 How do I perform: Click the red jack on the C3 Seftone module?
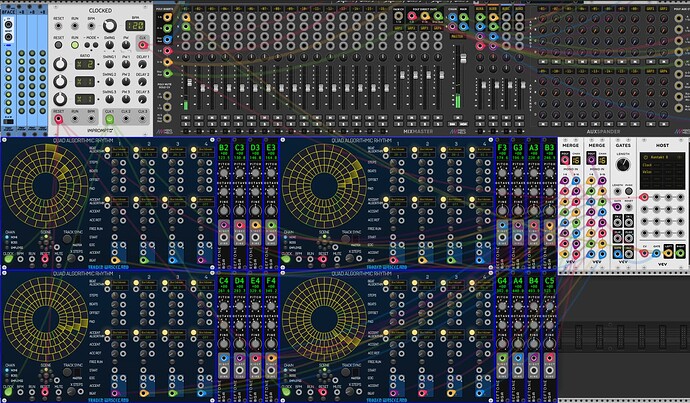click(240, 225)
